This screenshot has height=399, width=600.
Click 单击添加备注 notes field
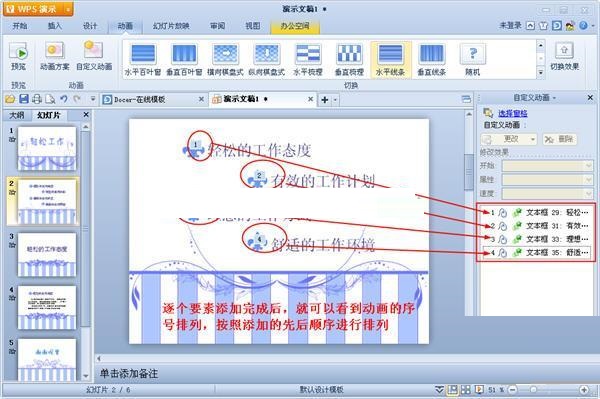(129, 373)
